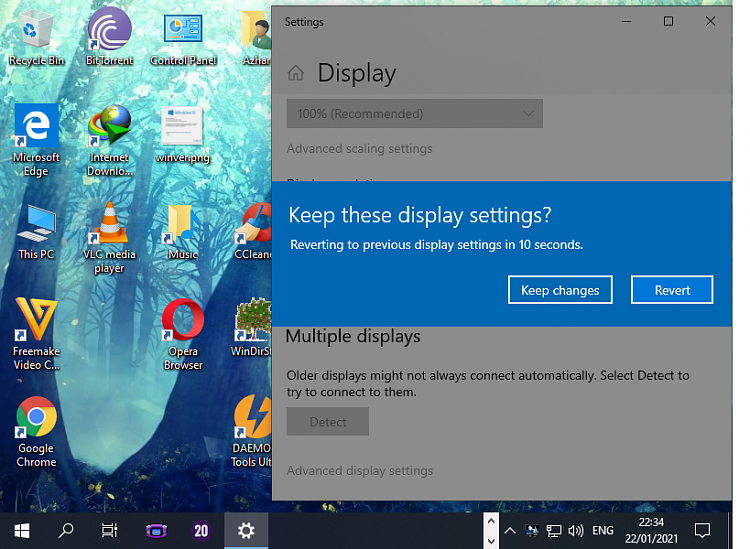Viewport: 750px width, 549px height.
Task: Select DAEMON Tools Ultra icon
Action: coord(252,431)
